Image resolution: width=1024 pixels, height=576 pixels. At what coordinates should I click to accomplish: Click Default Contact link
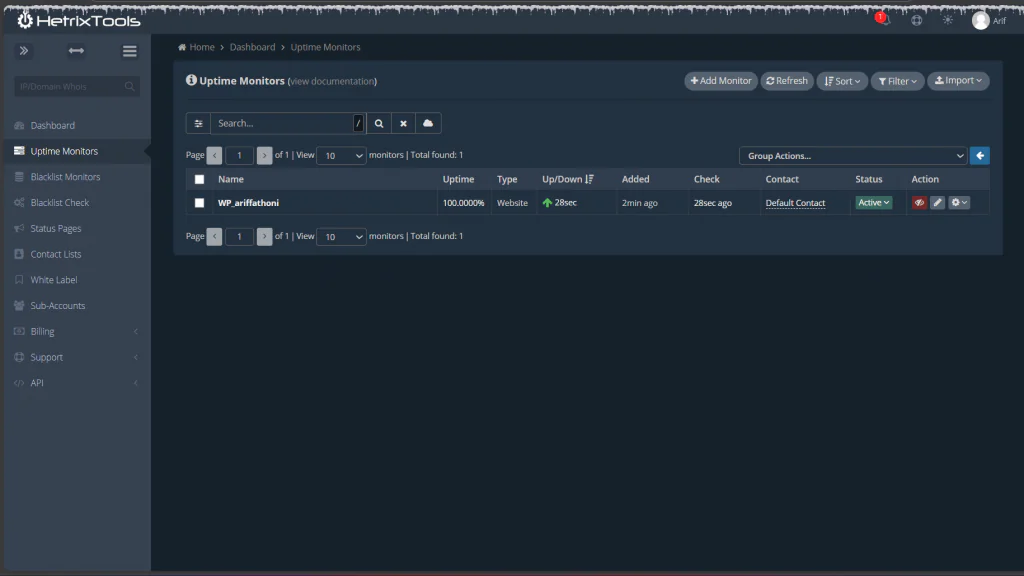point(795,203)
